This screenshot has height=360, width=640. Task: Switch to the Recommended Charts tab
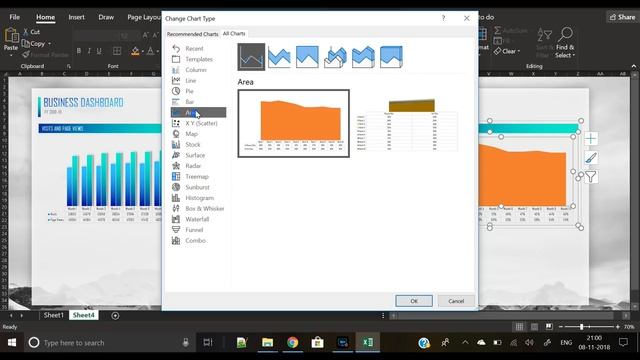point(192,34)
